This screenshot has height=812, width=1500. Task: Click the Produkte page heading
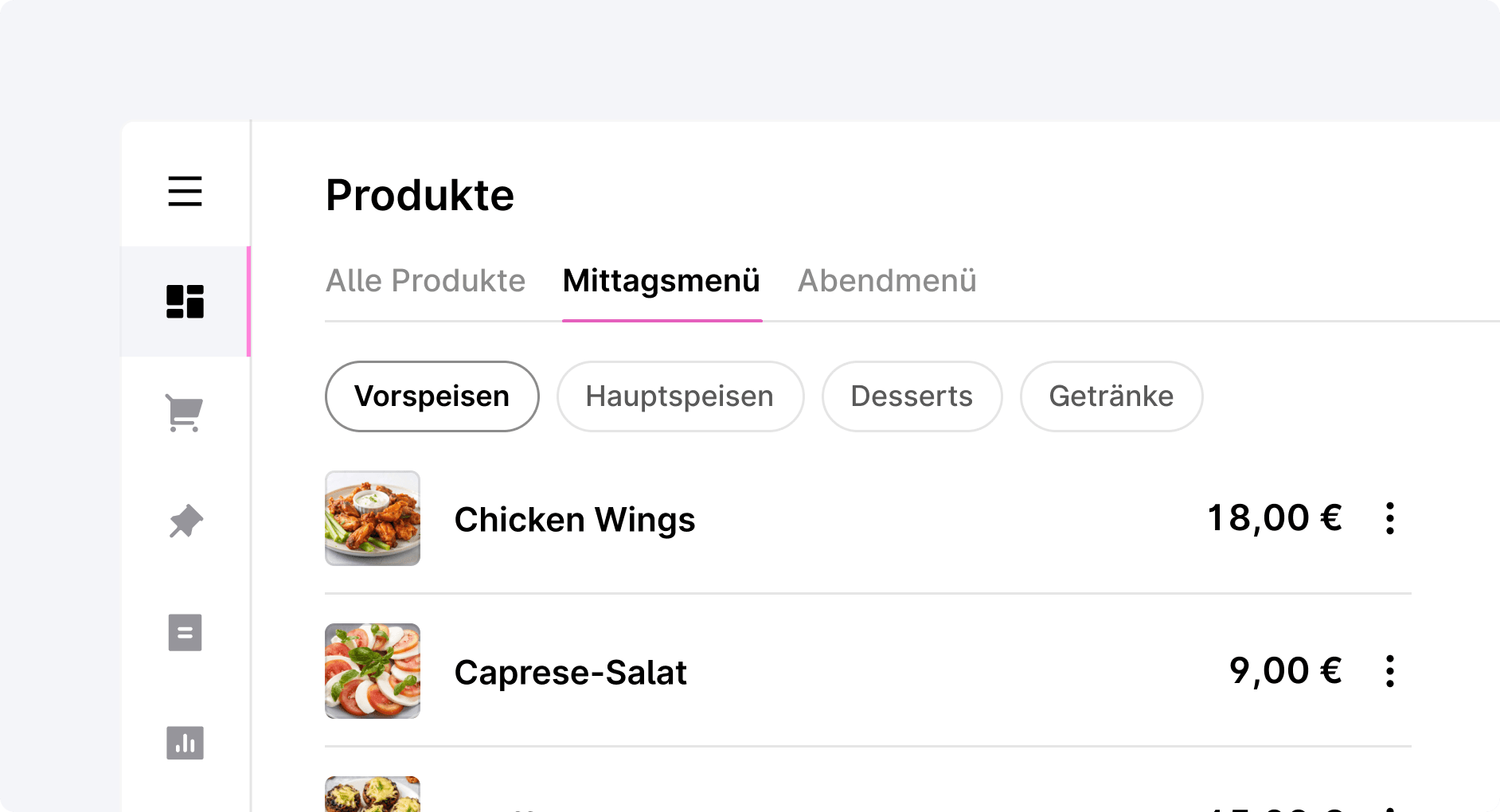(420, 194)
